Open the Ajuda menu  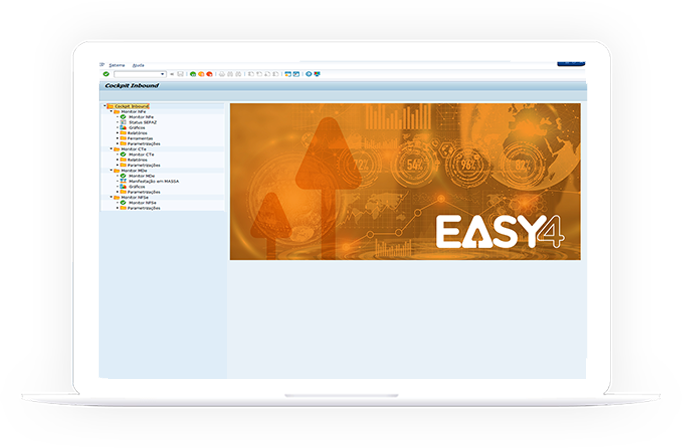click(x=138, y=65)
